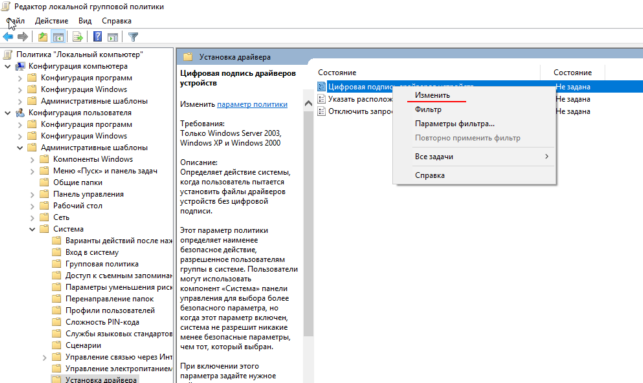Image resolution: width=643 pixels, height=383 pixels.
Task: Select the Перенаправление папок folder
Action: [x=109, y=299]
